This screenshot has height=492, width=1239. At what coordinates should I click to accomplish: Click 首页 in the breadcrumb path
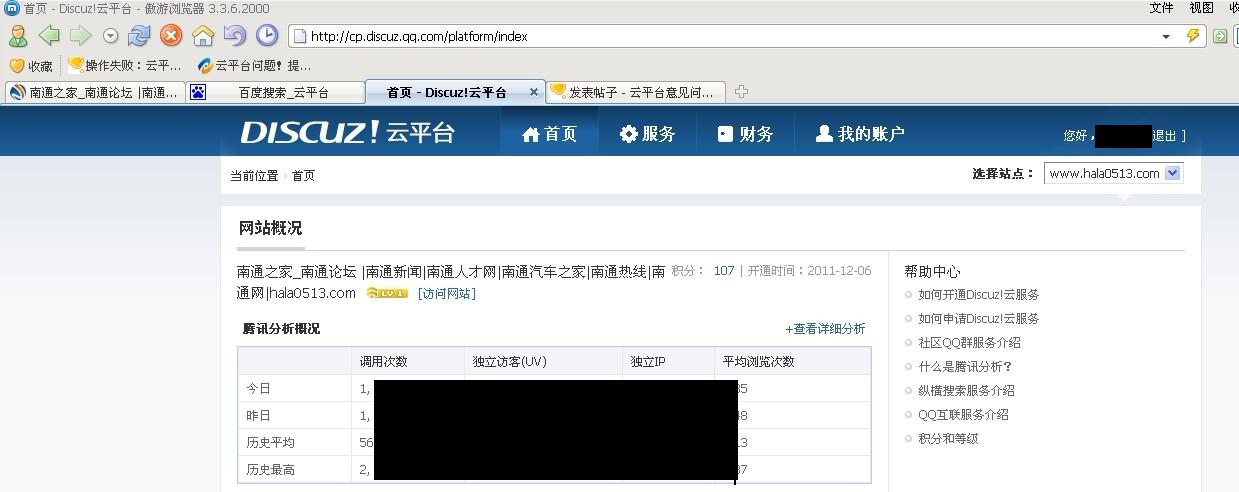click(x=303, y=176)
